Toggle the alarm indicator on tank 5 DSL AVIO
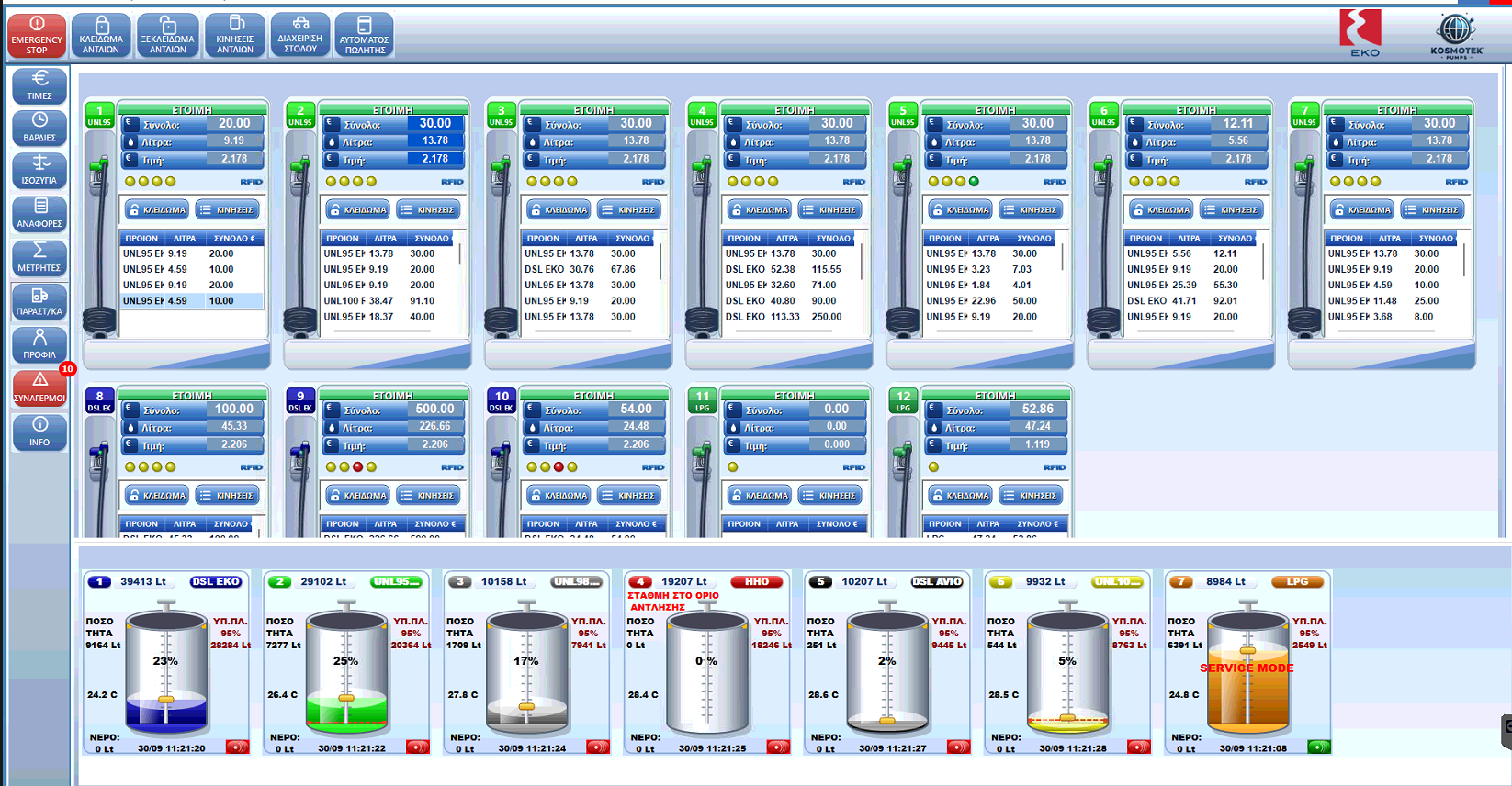Viewport: 1512px width, 786px height. (958, 747)
